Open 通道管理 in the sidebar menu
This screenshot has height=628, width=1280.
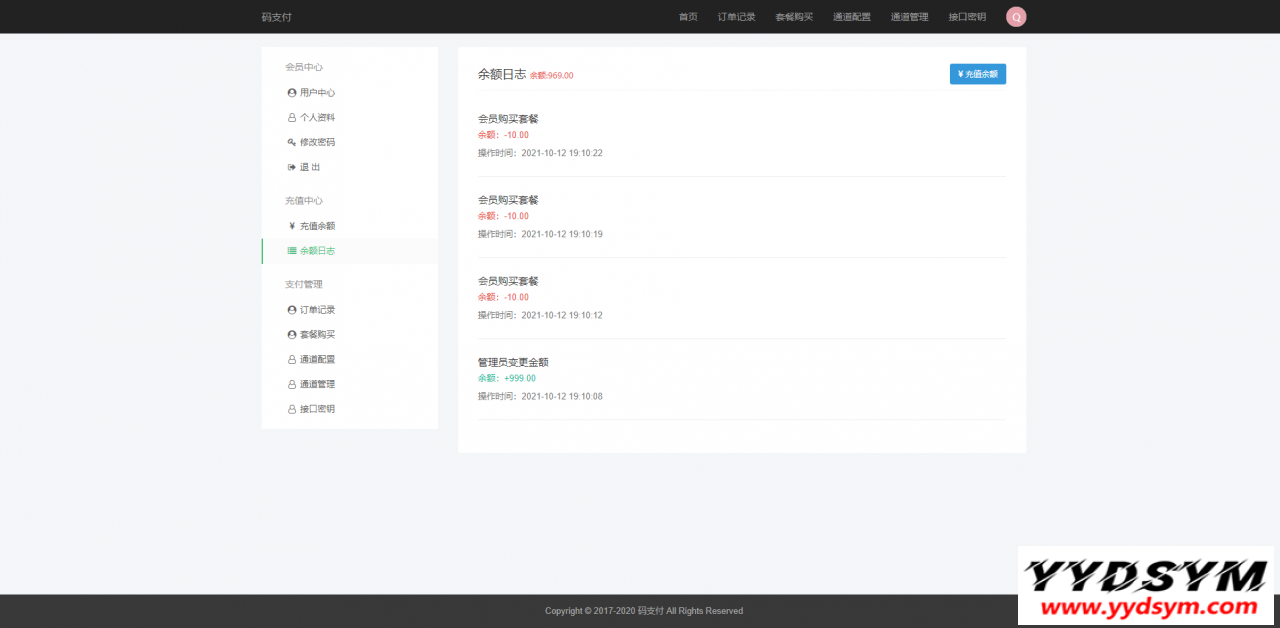click(x=317, y=384)
